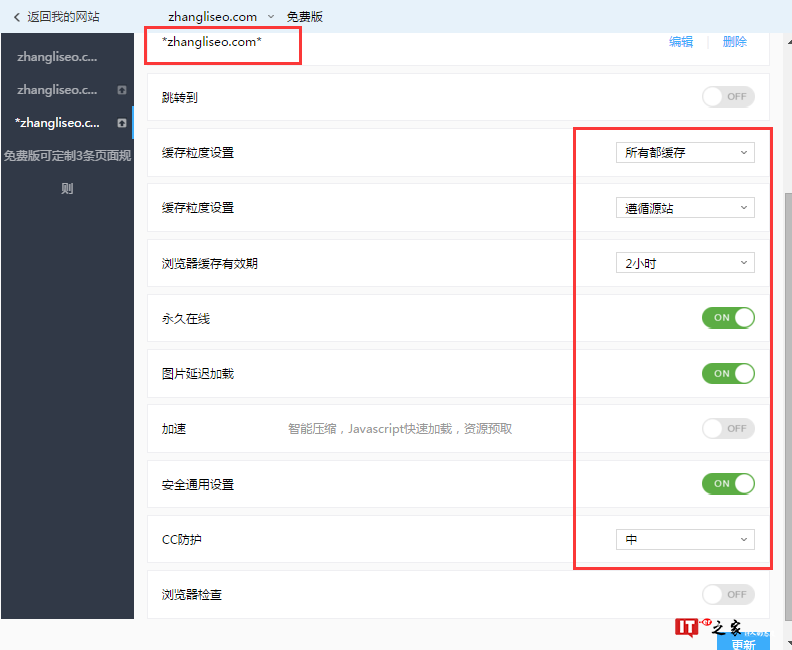Click the up-arrow icon on *zhangliseo.c... rule
The height and width of the screenshot is (650, 792).
121,123
